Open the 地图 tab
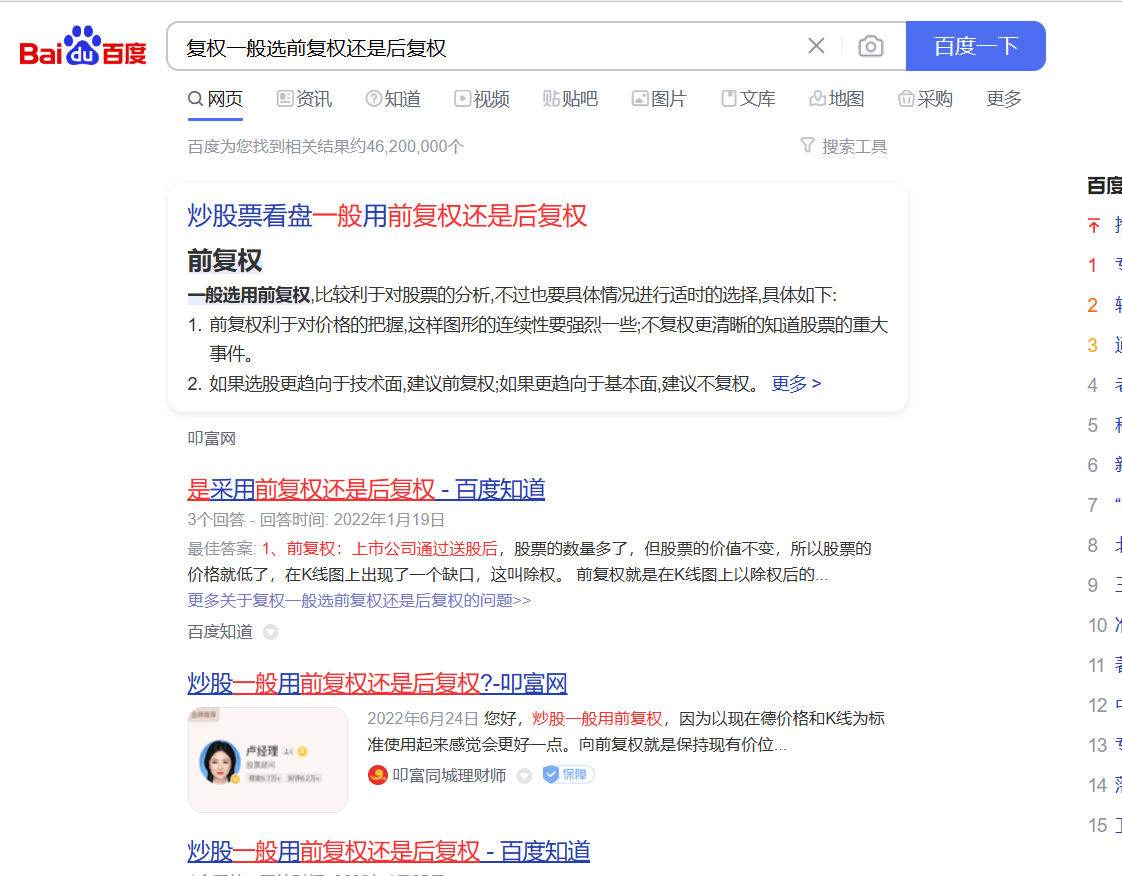Screen dimensions: 1122x876 coord(836,99)
